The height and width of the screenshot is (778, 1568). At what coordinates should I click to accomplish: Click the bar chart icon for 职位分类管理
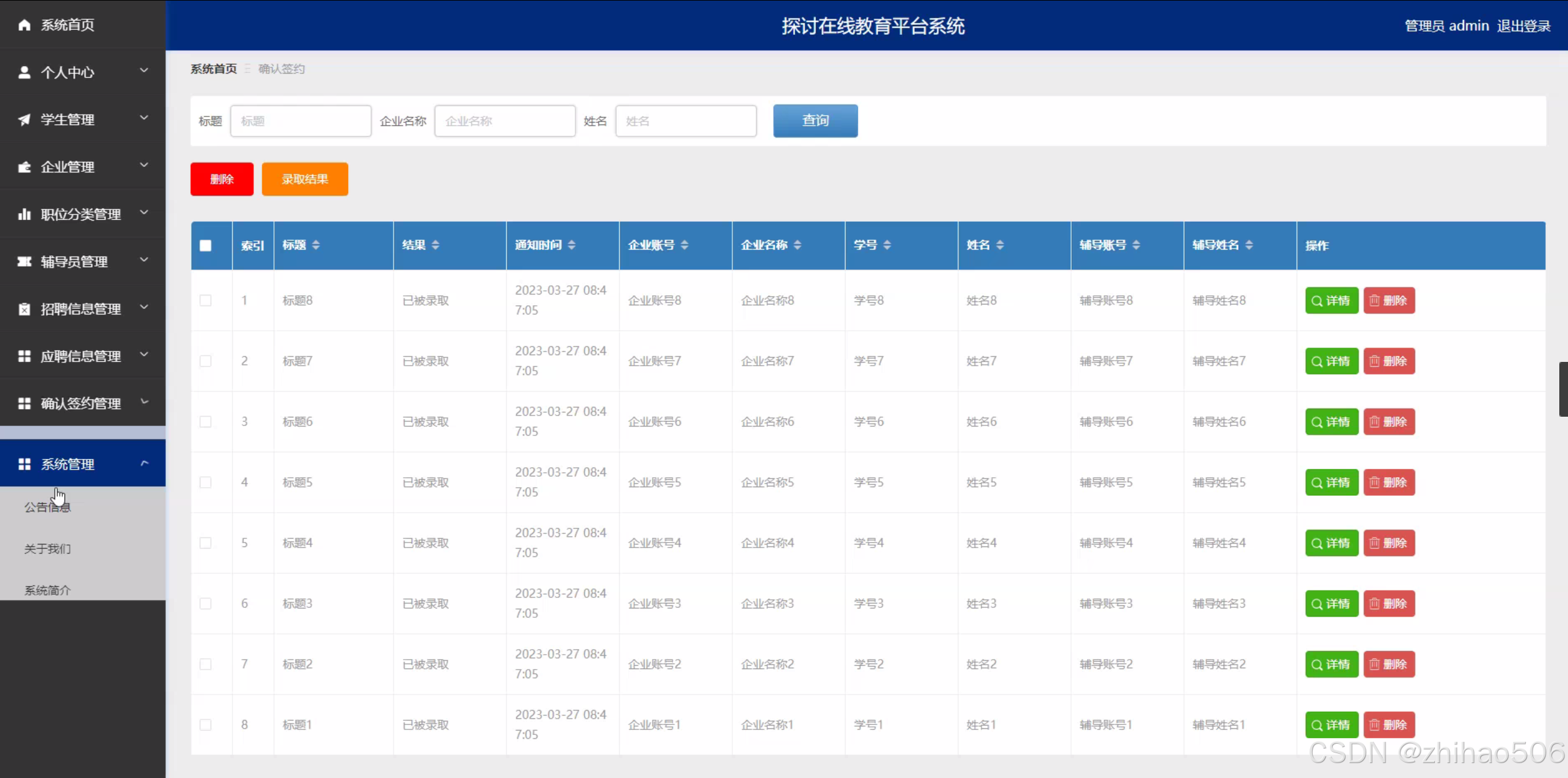click(24, 214)
